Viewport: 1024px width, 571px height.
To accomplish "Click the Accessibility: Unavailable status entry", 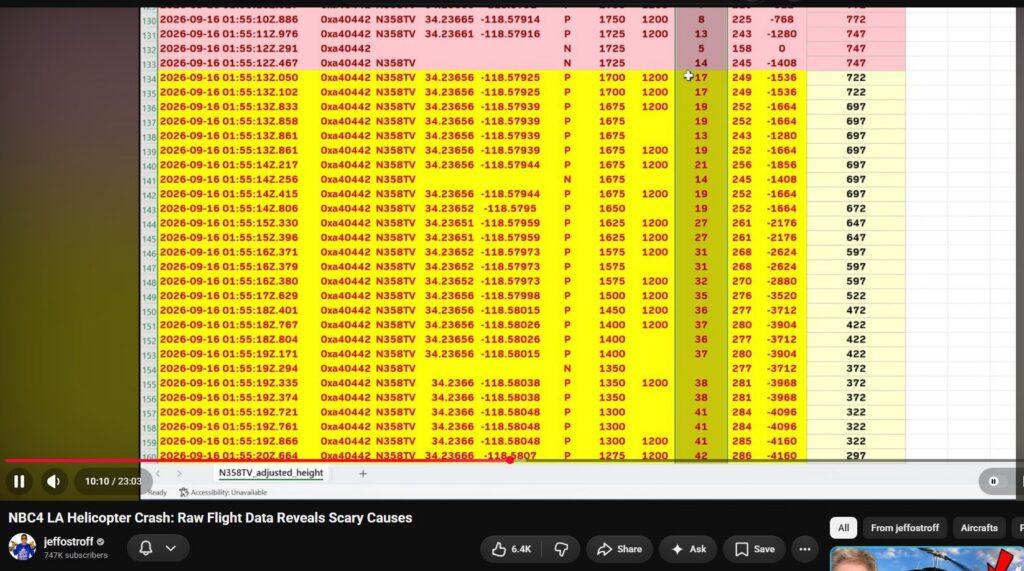I will pos(223,493).
